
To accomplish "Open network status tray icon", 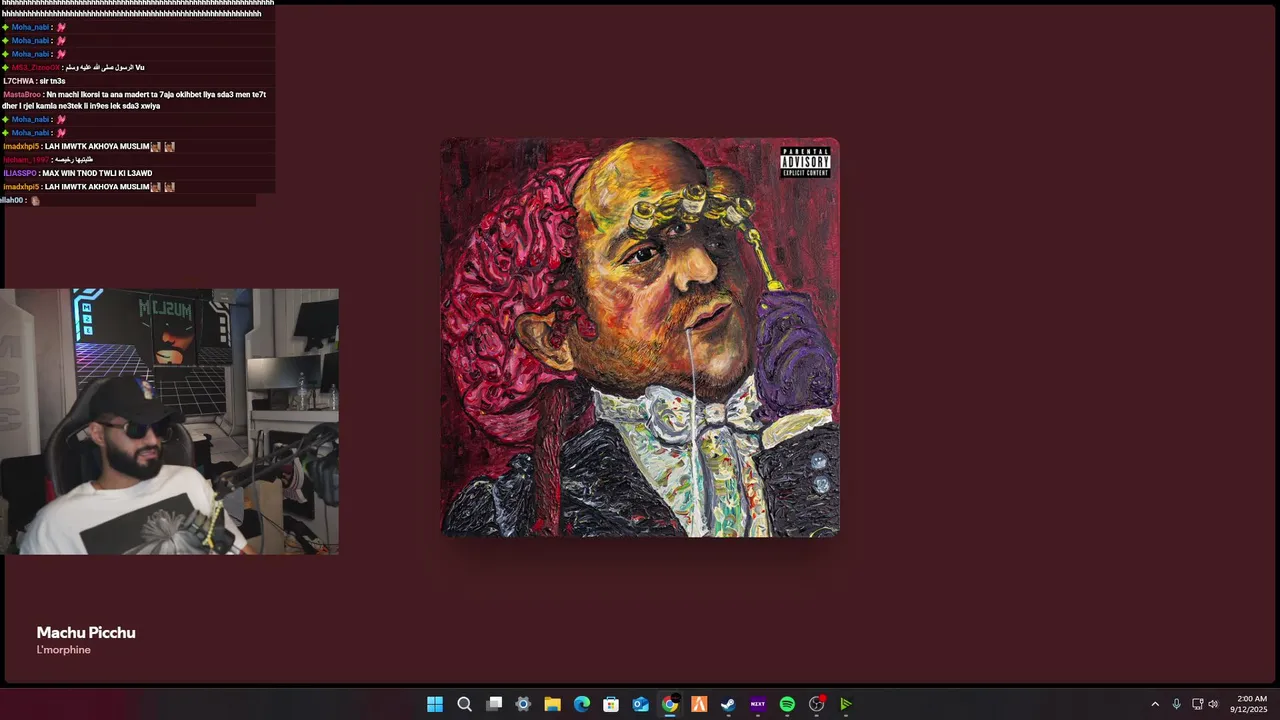I will [x=1197, y=704].
